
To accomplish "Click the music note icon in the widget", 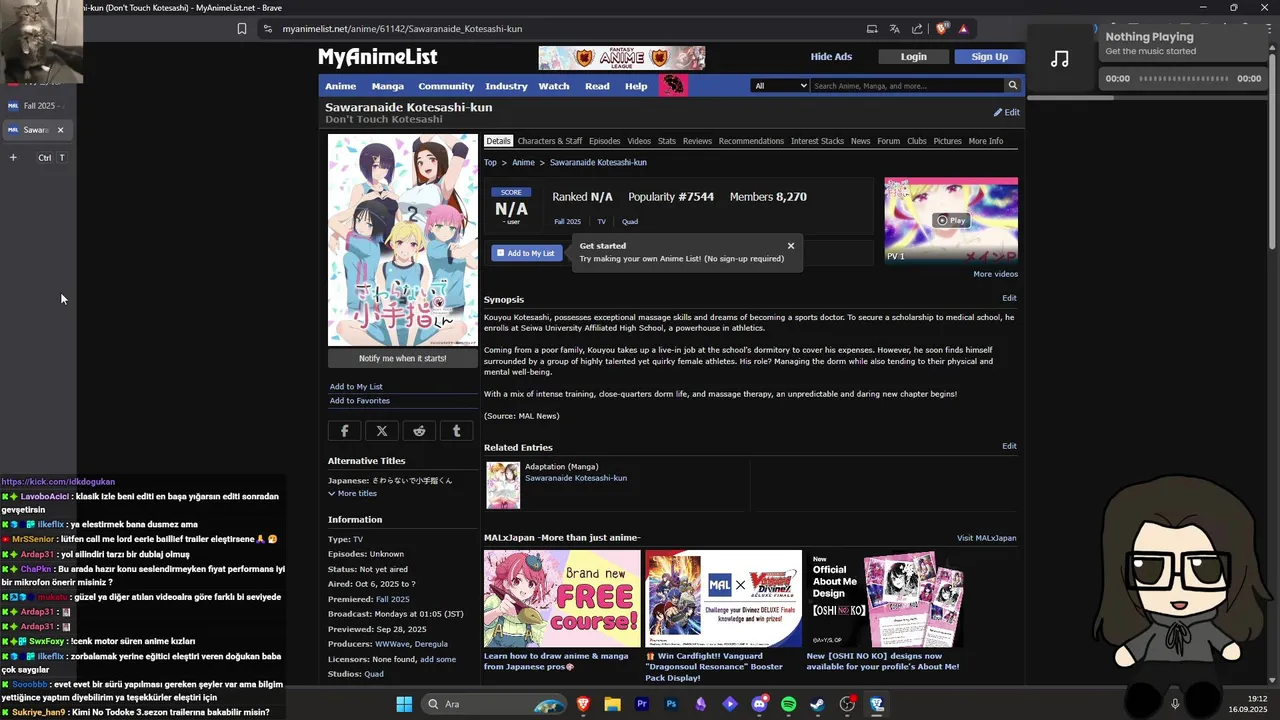I will [1060, 59].
